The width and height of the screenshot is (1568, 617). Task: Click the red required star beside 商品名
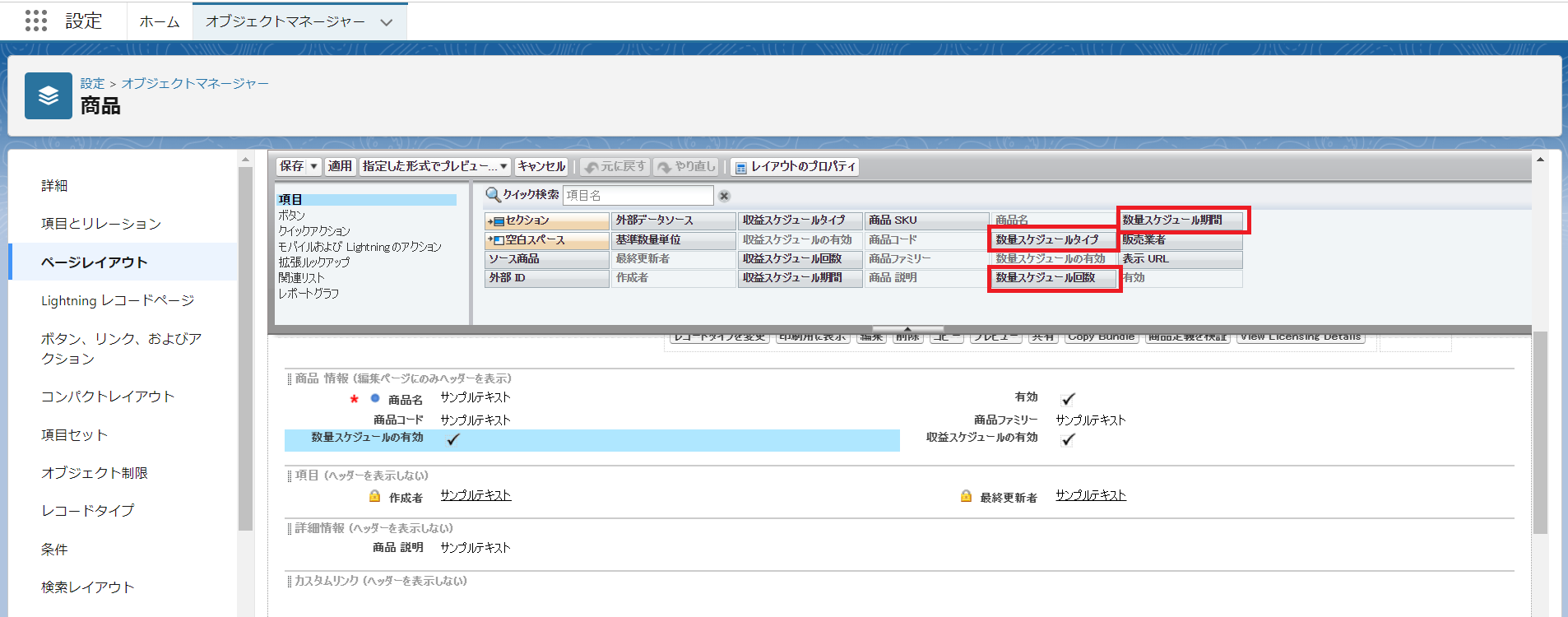coord(354,400)
